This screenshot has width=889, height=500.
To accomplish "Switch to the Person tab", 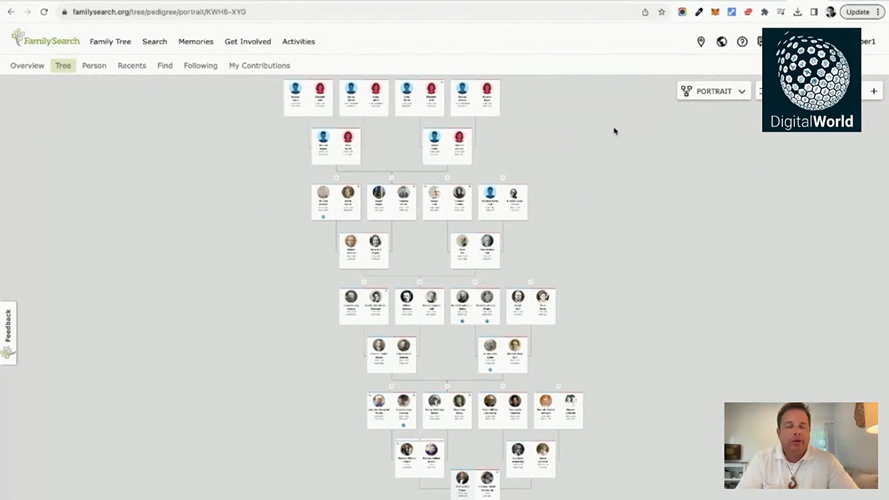I will [x=94, y=65].
